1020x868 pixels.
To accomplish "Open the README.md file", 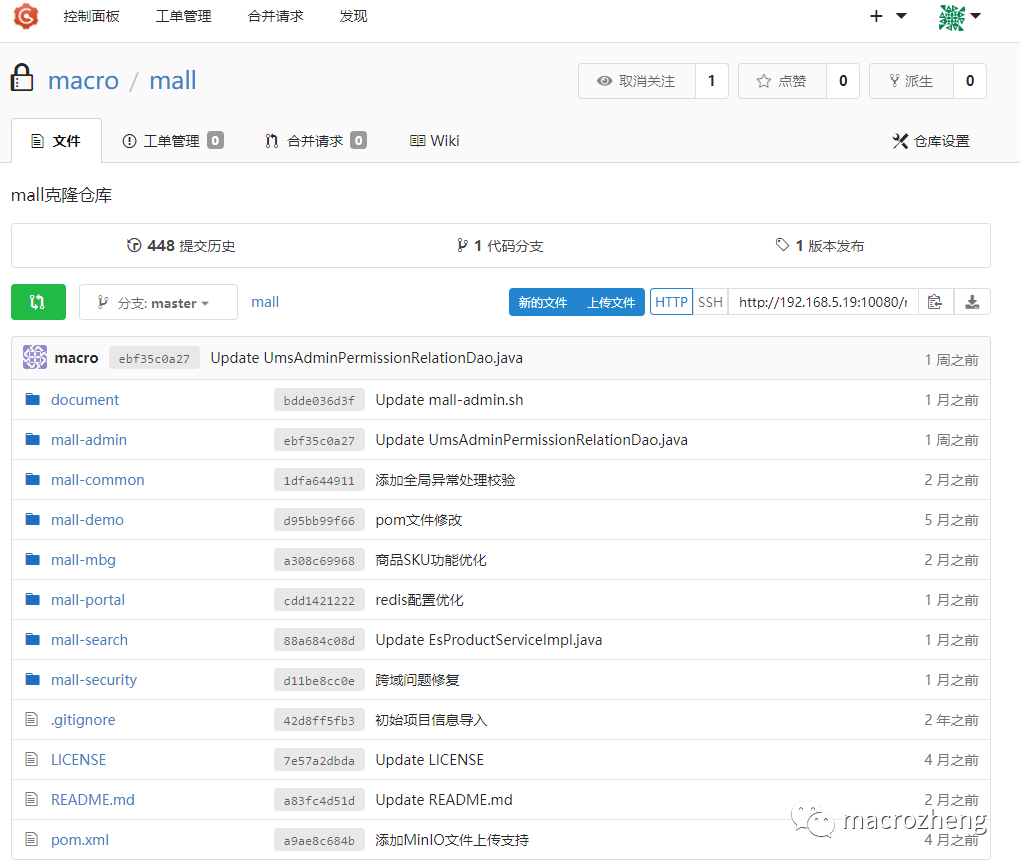I will click(x=92, y=799).
